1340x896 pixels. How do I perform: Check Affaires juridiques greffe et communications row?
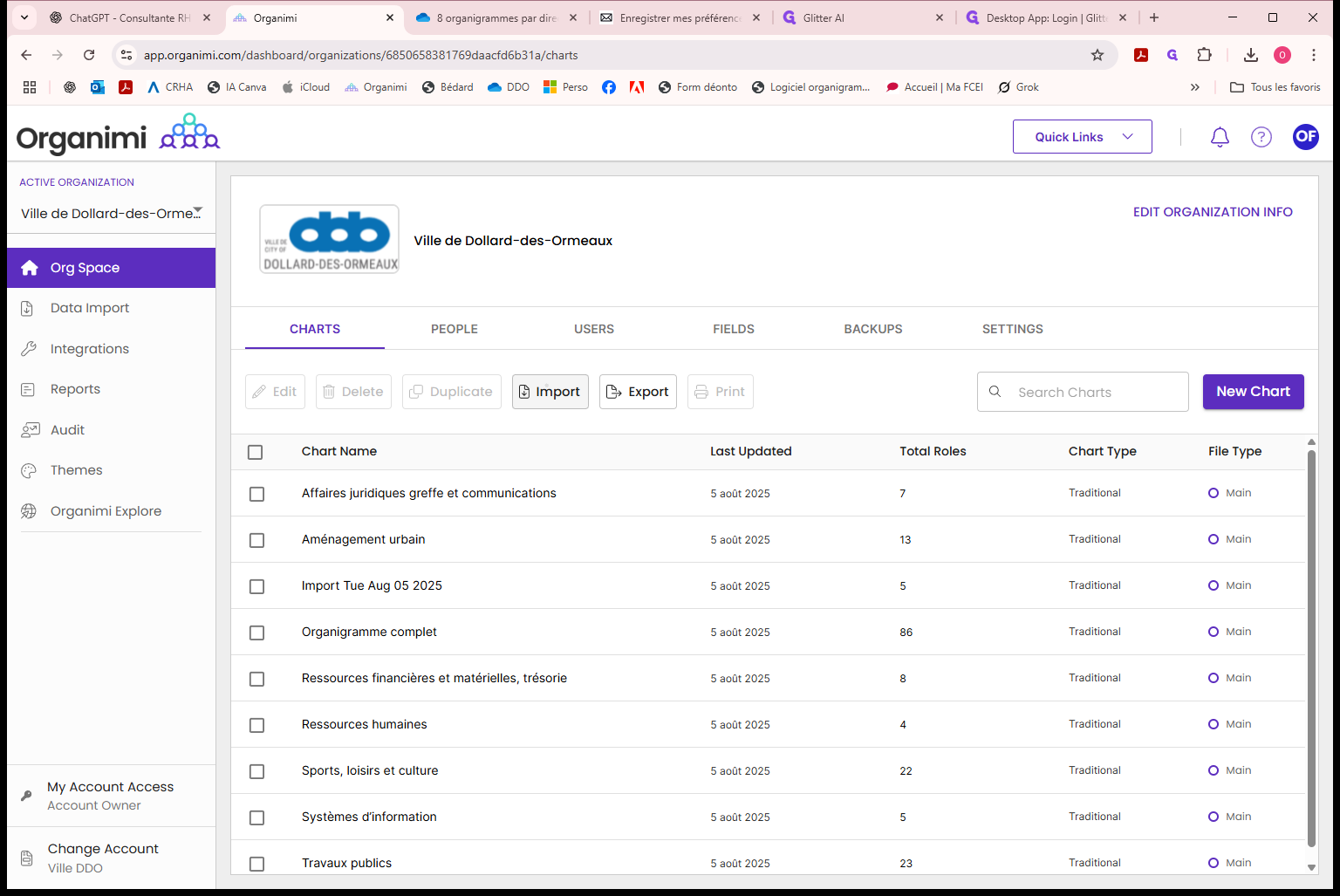coord(256,494)
